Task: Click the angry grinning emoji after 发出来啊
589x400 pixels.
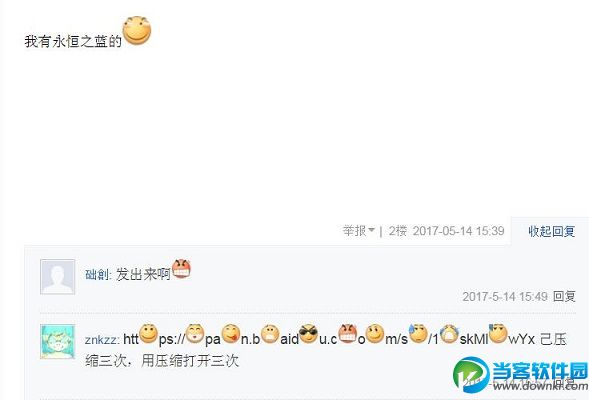Action: click(181, 269)
